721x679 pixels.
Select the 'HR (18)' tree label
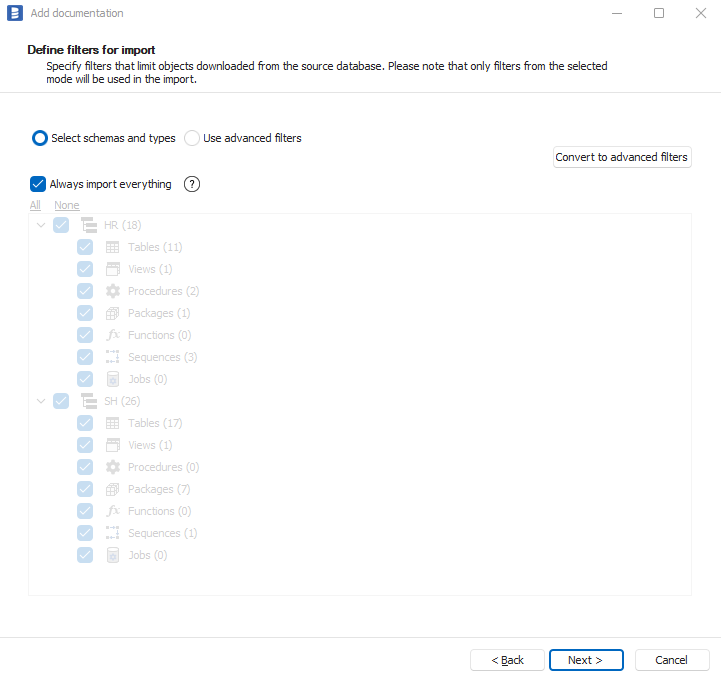tap(122, 225)
